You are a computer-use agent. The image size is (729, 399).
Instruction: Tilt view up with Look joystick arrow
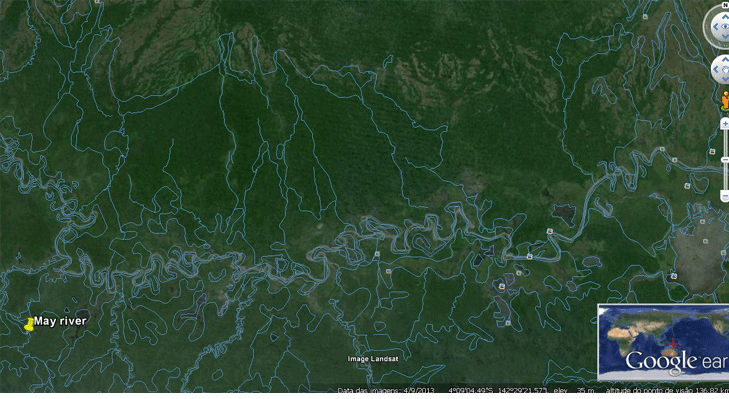coord(725,17)
